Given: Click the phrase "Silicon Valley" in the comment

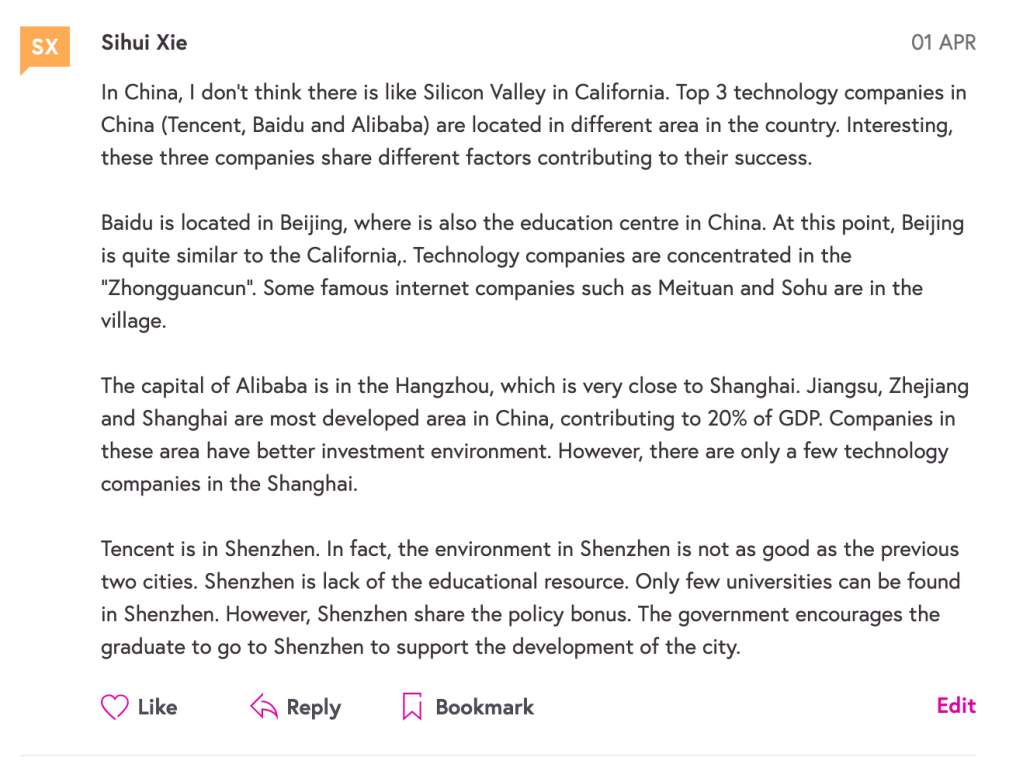Looking at the screenshot, I should 485,93.
